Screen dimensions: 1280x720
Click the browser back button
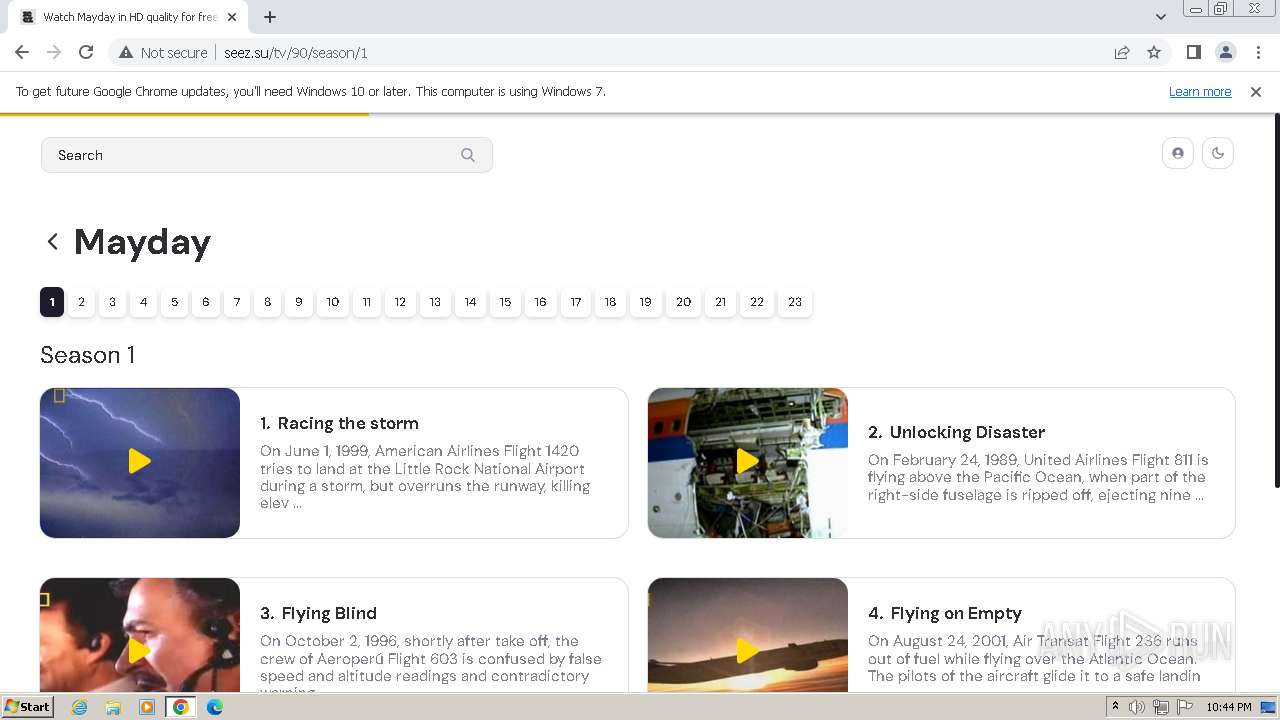click(22, 53)
